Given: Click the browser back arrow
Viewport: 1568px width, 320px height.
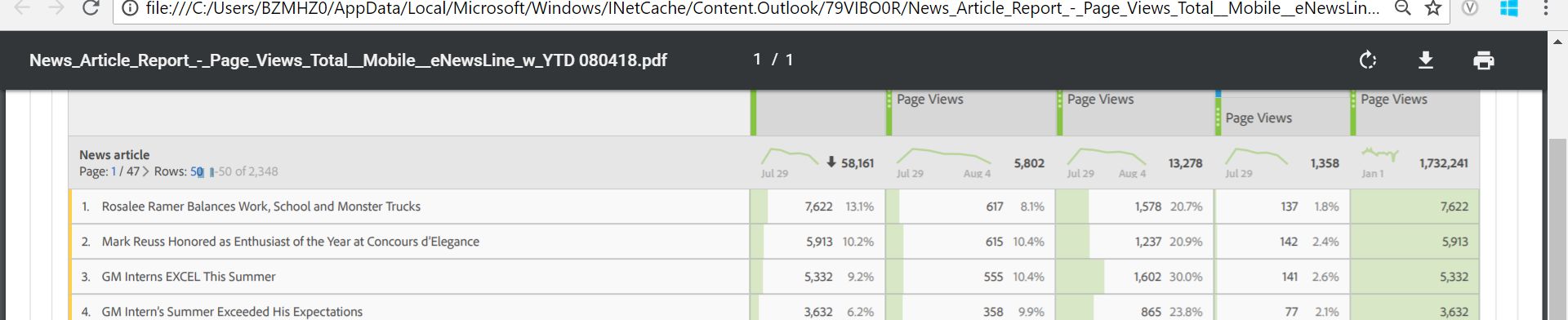Looking at the screenshot, I should pyautogui.click(x=22, y=8).
